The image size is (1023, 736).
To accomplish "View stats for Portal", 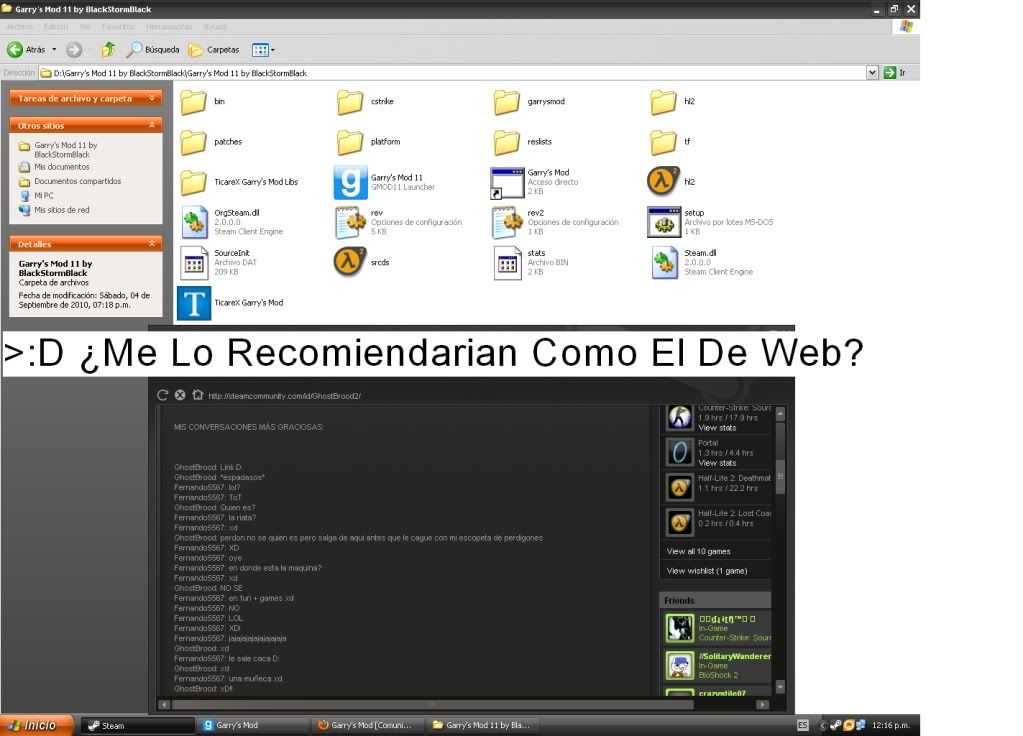I will pyautogui.click(x=717, y=463).
